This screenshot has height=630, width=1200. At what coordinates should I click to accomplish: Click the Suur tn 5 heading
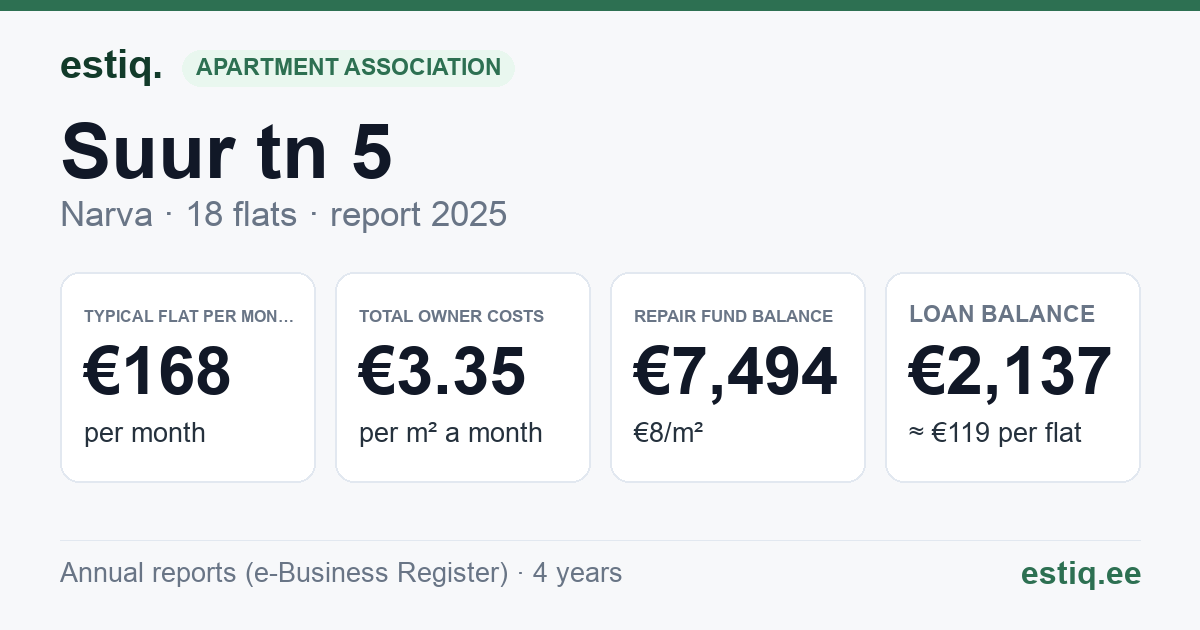(x=227, y=150)
